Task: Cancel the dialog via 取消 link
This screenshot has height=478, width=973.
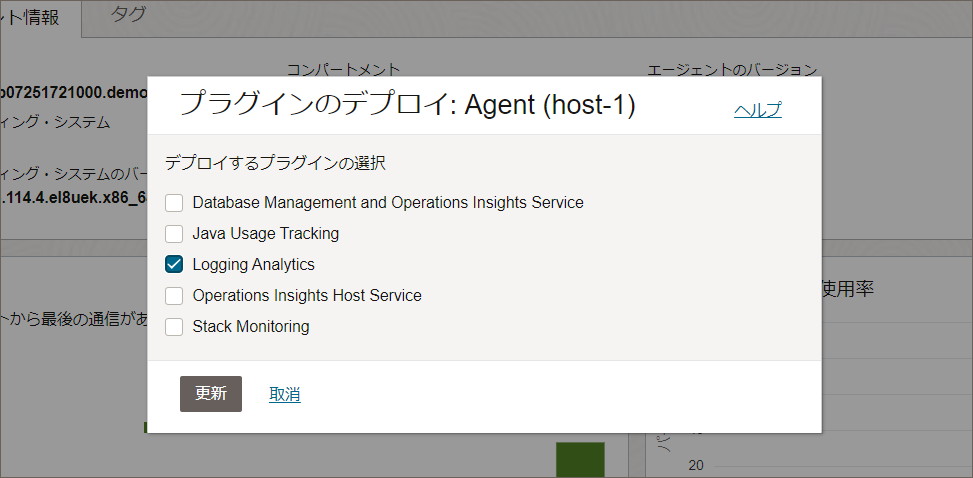Action: click(x=285, y=395)
